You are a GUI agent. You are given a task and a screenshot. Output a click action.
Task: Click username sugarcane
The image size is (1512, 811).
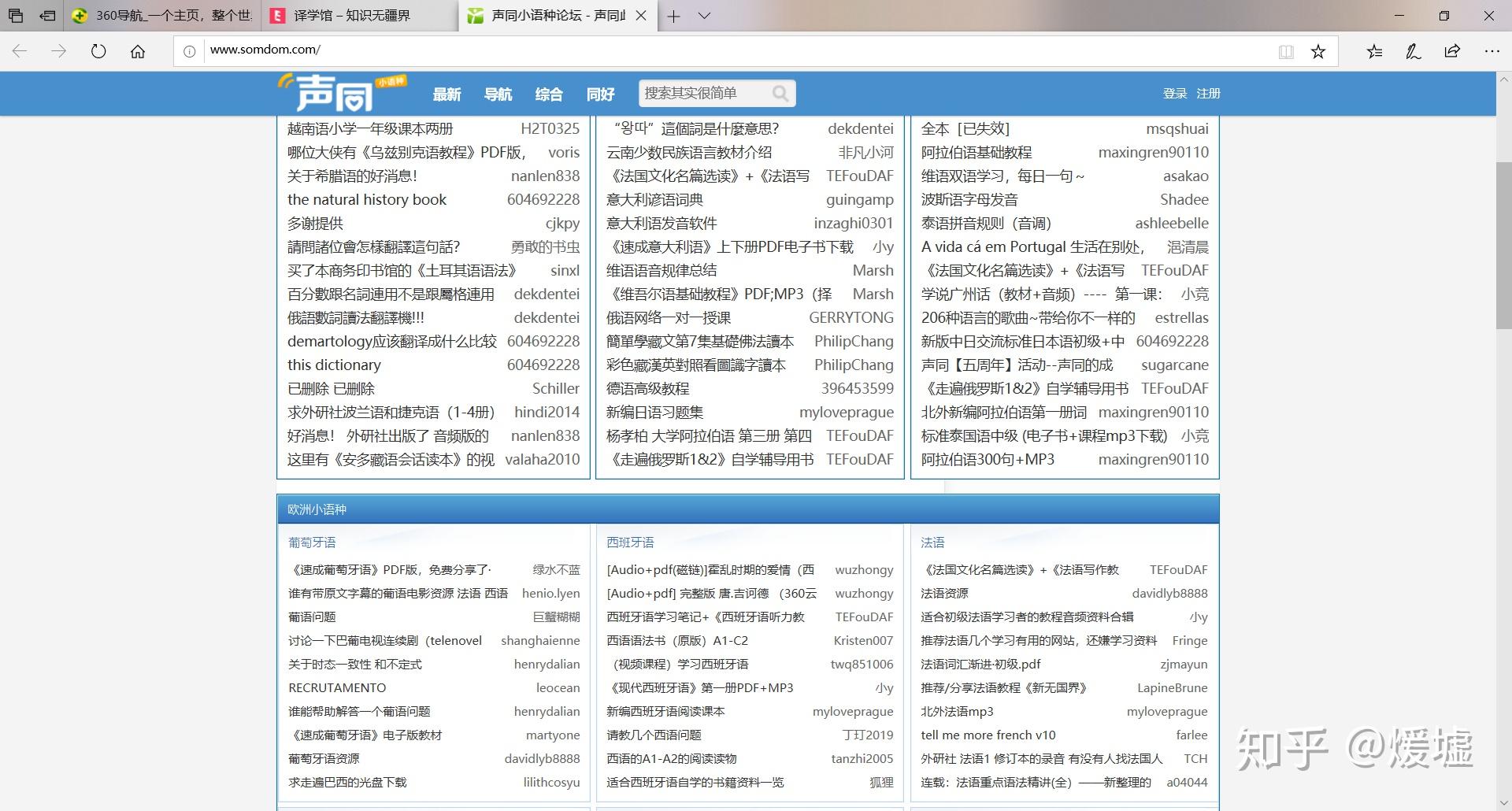(x=1174, y=365)
